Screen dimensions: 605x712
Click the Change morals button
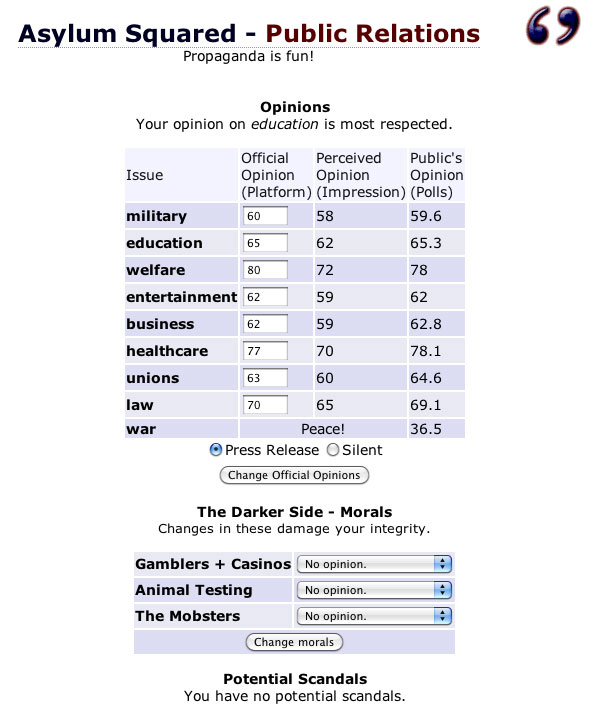click(294, 642)
